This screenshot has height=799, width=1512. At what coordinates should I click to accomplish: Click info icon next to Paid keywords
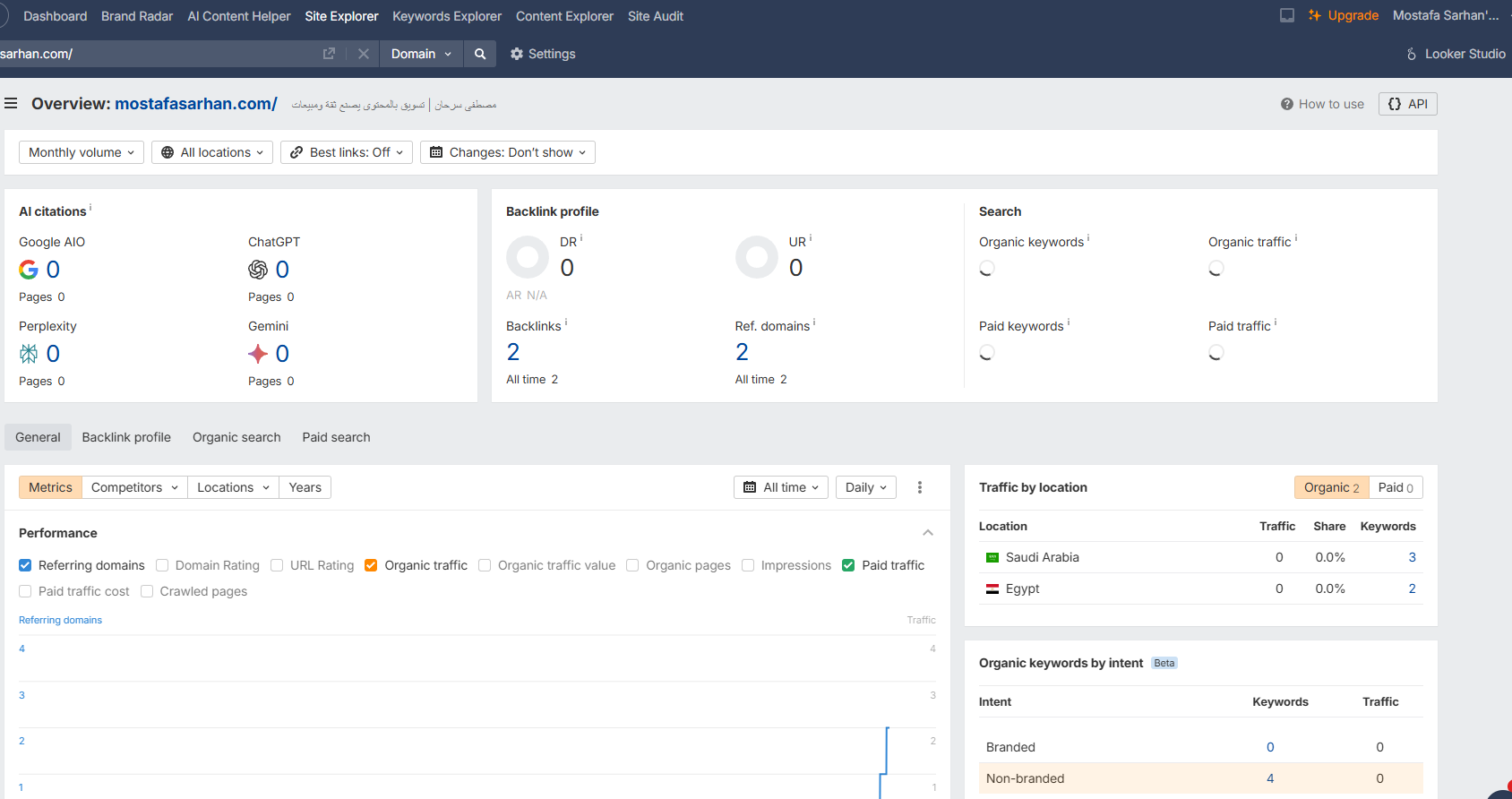point(1069,322)
